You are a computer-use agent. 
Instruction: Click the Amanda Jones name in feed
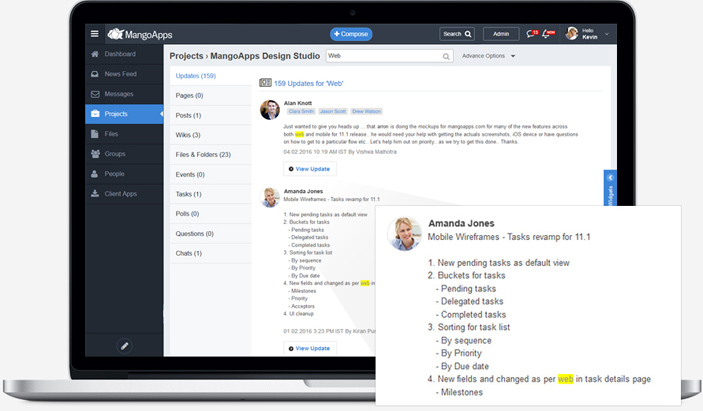click(303, 191)
